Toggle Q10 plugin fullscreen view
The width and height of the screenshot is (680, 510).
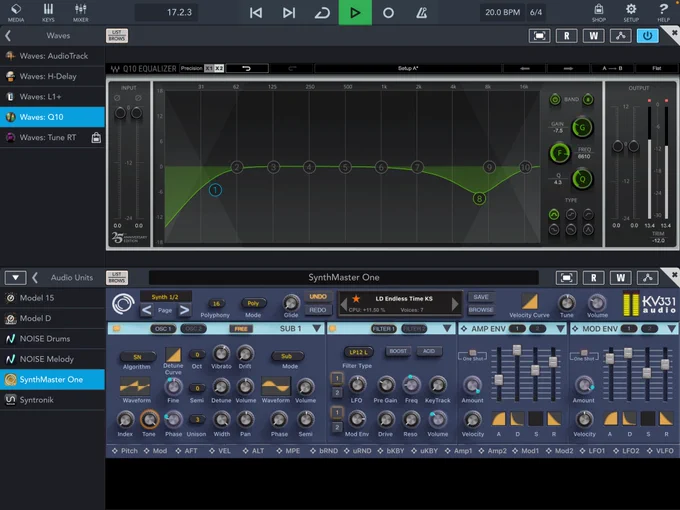click(539, 36)
